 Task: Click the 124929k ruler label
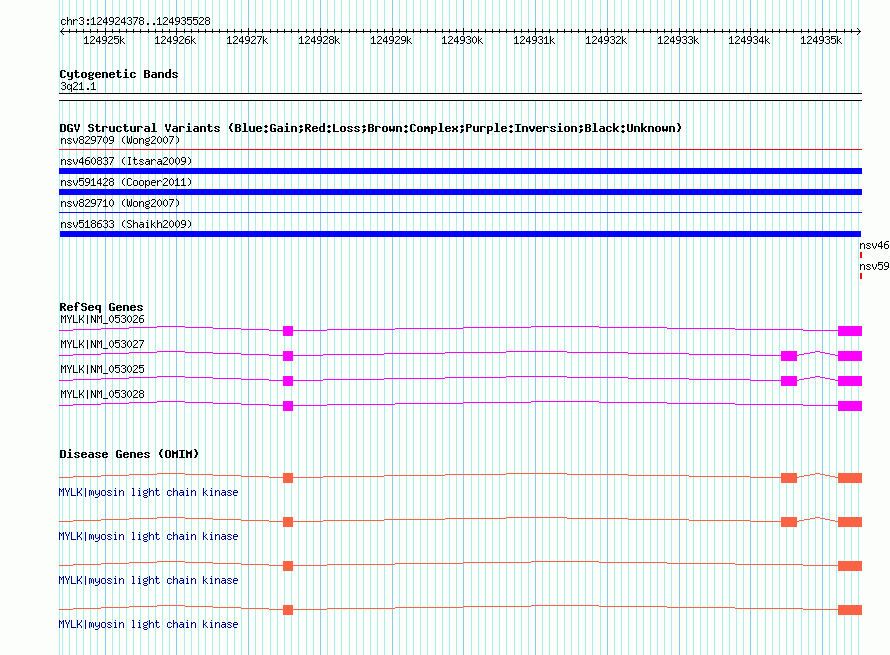(x=391, y=40)
